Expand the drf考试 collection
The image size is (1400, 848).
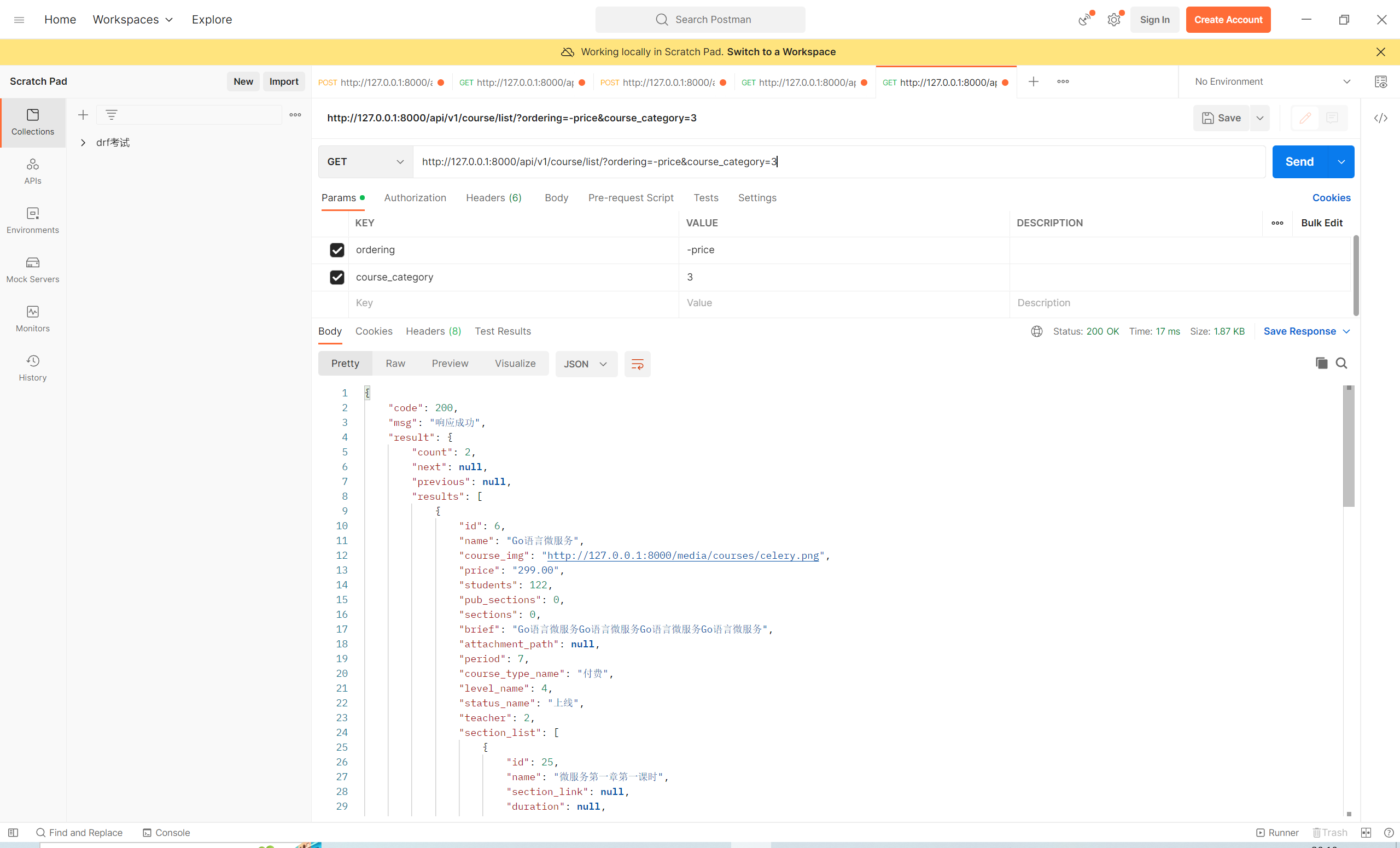click(83, 143)
